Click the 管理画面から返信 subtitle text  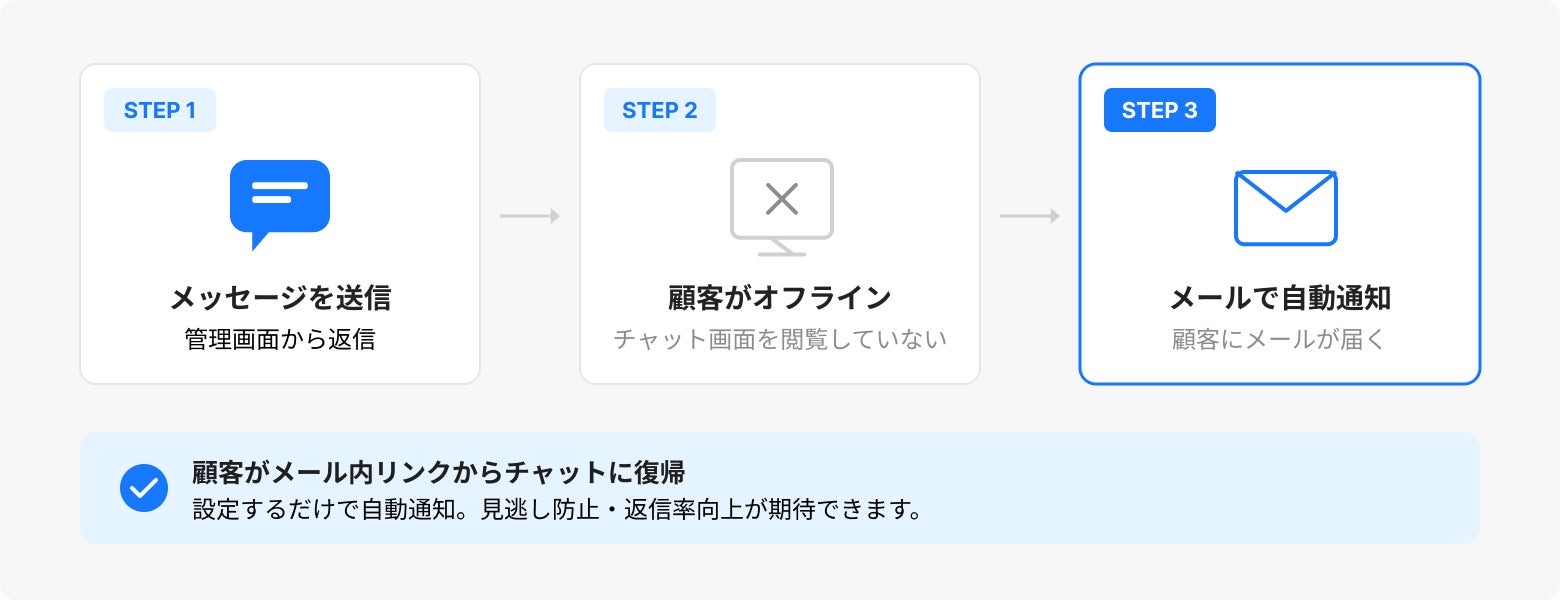[x=280, y=340]
